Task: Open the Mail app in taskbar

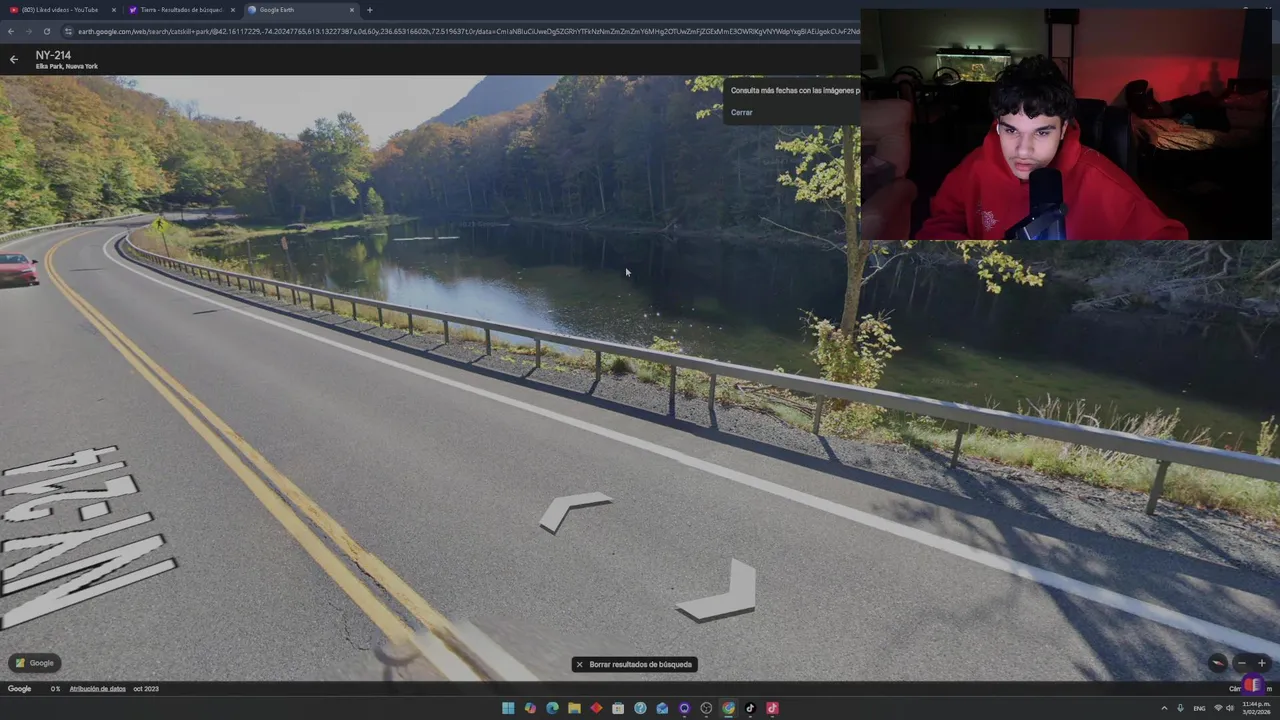Action: pyautogui.click(x=662, y=708)
